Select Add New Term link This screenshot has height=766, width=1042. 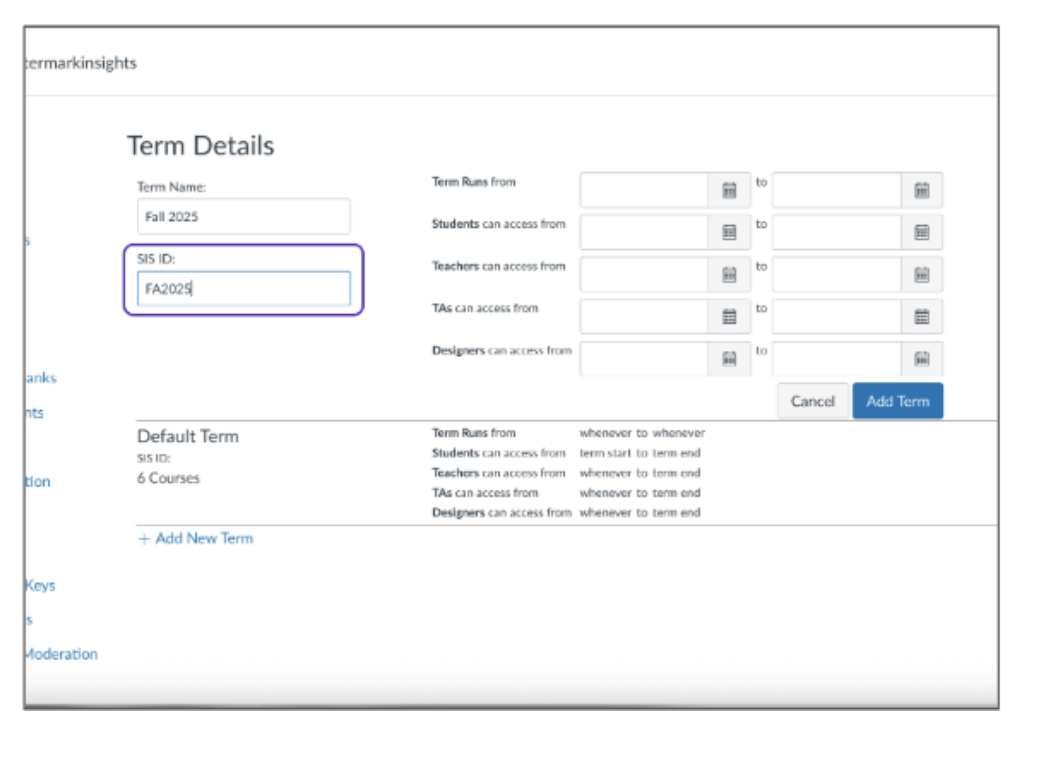pos(196,538)
